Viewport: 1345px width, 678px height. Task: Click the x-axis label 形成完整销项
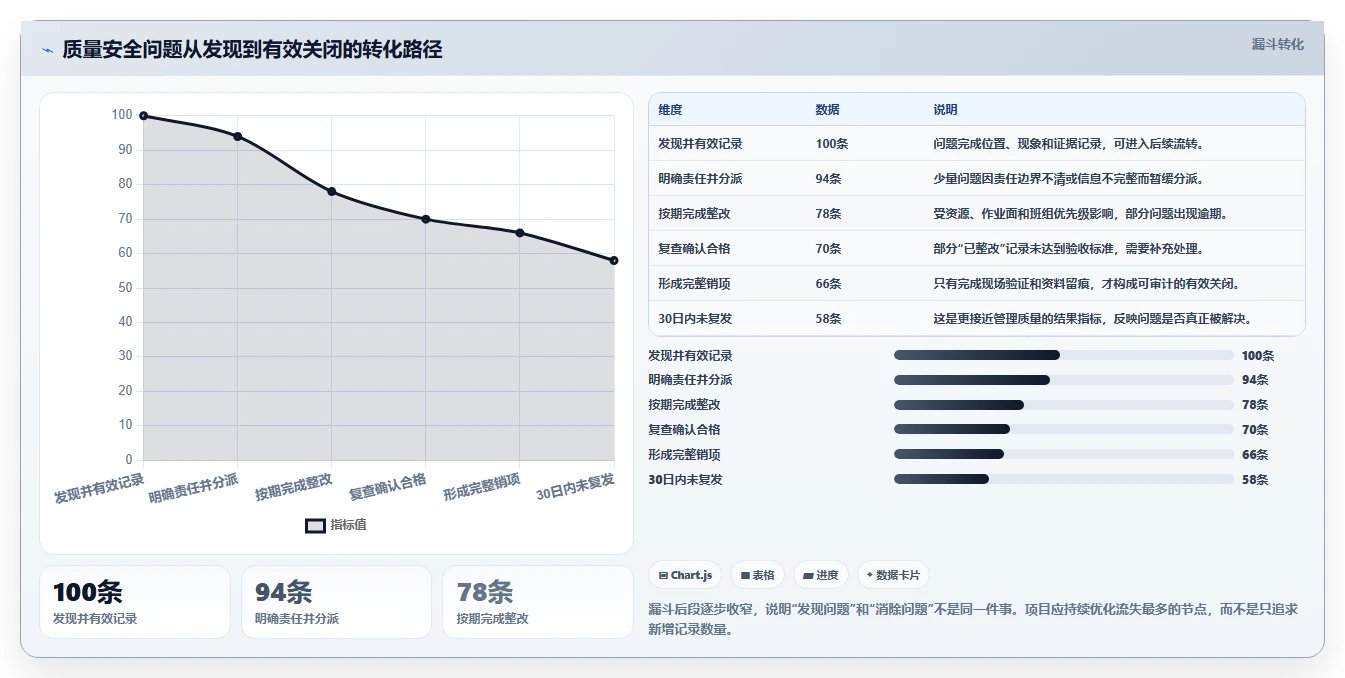click(x=481, y=487)
